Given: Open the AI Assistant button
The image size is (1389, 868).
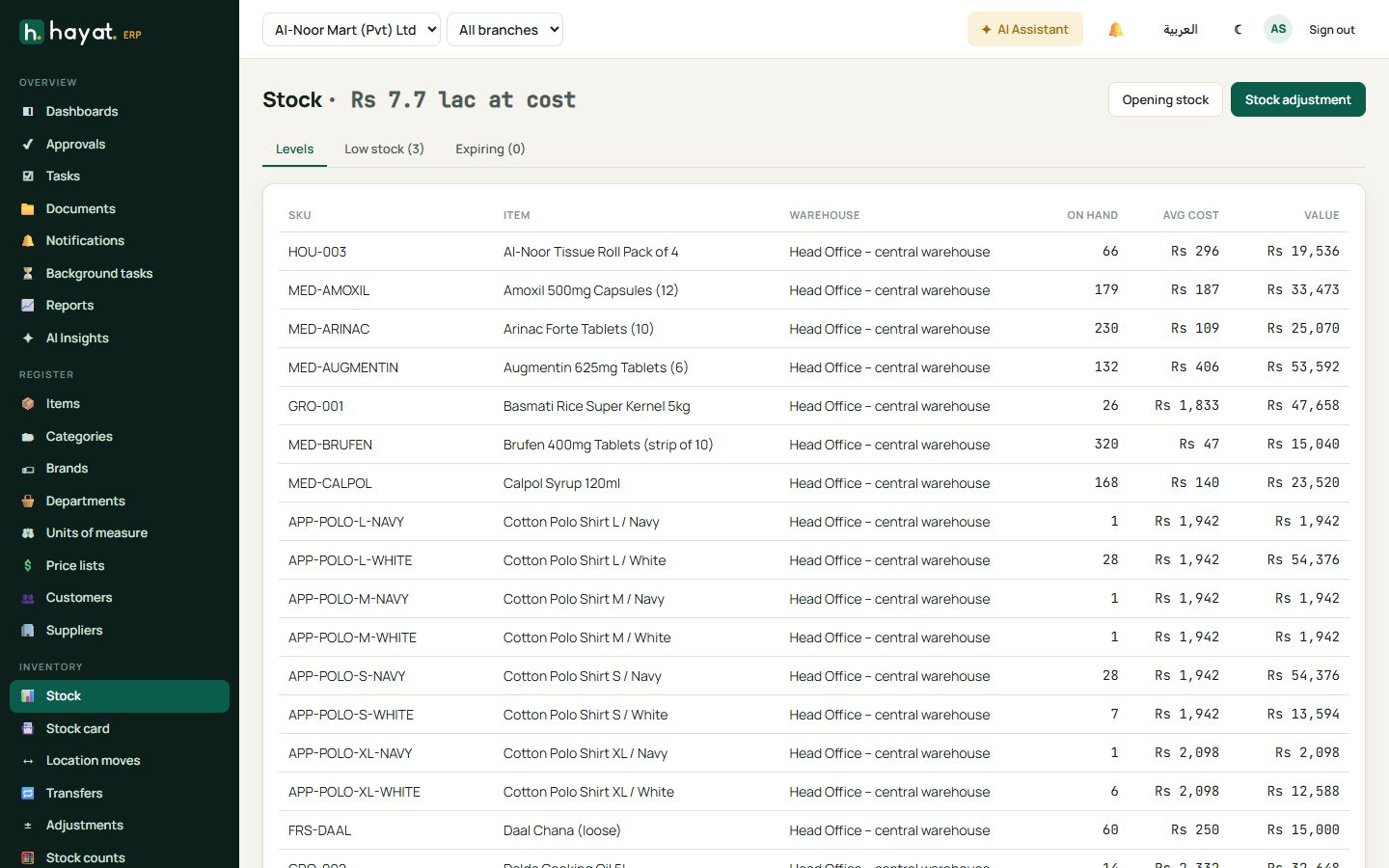Looking at the screenshot, I should pyautogui.click(x=1024, y=30).
